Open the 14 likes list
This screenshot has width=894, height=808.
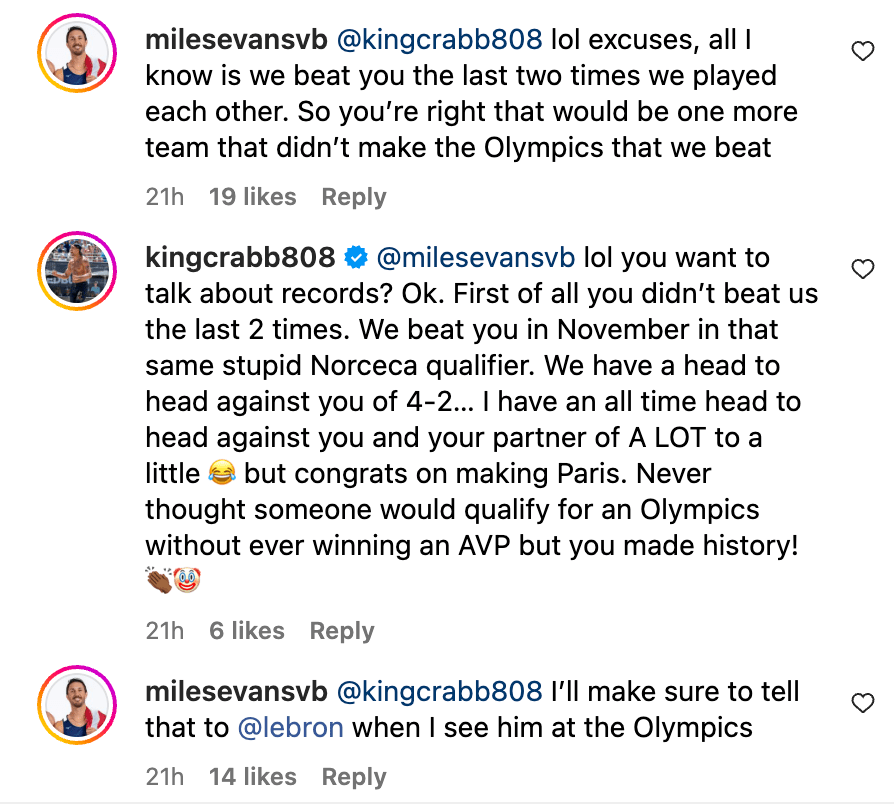click(x=252, y=777)
